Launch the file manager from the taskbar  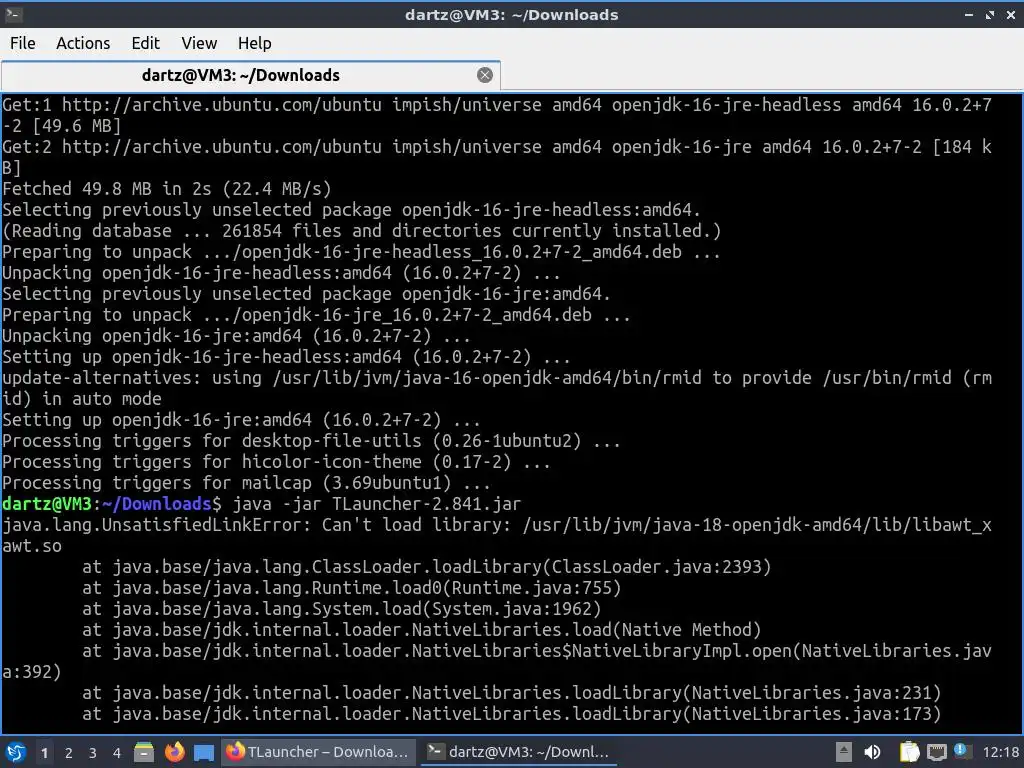(144, 752)
